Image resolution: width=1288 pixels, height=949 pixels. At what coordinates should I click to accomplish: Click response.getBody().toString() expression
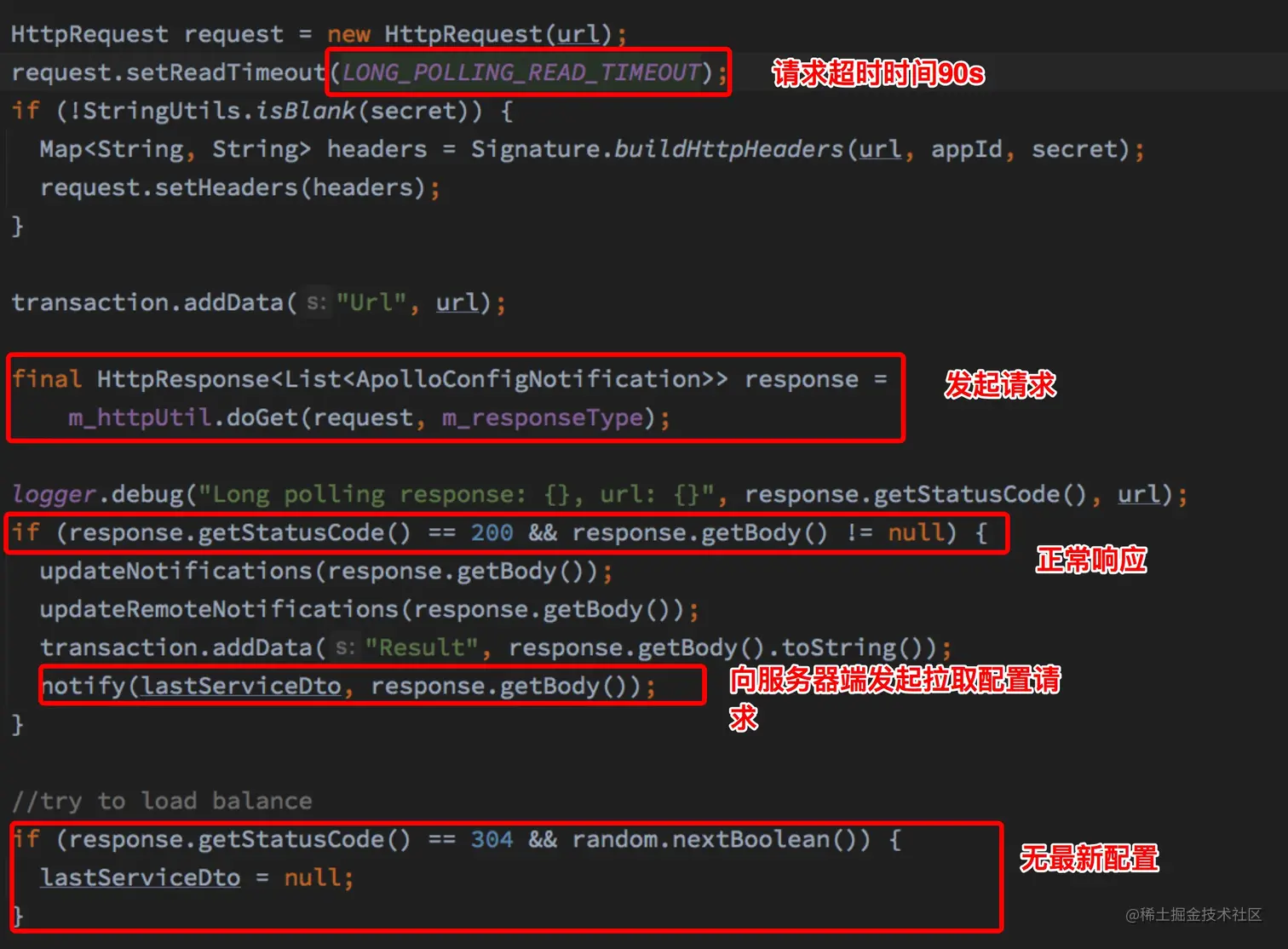(x=722, y=647)
